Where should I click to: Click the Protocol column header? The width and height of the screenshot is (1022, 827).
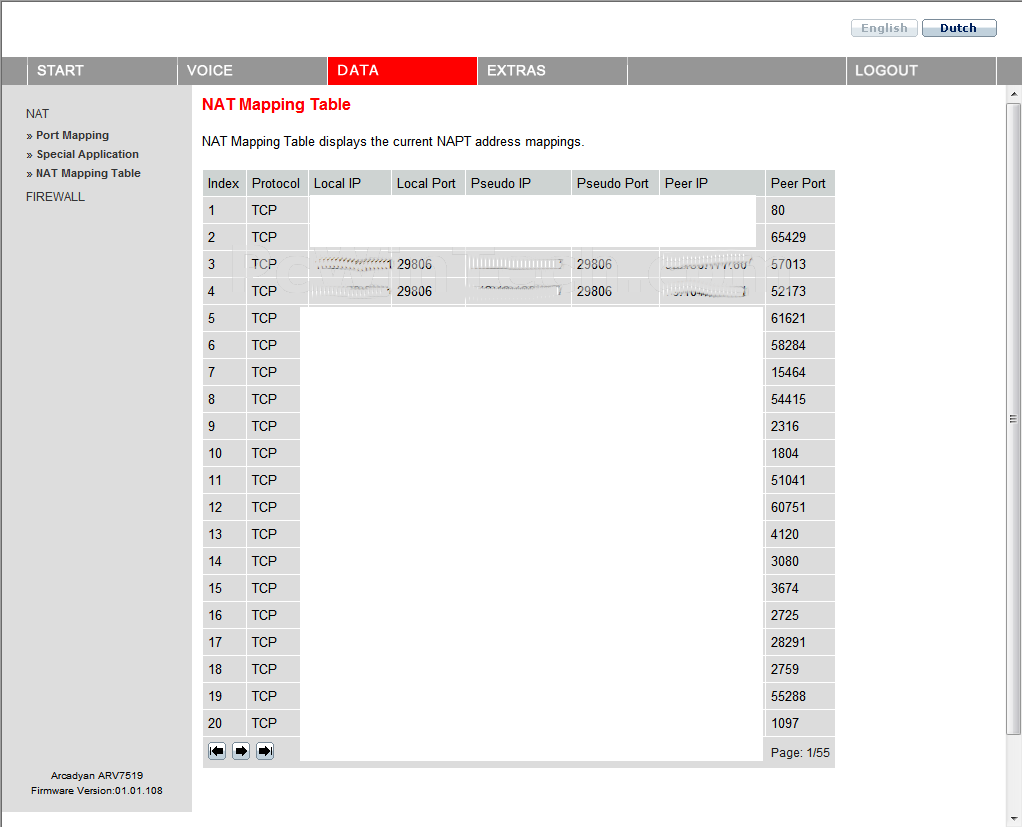coord(276,183)
